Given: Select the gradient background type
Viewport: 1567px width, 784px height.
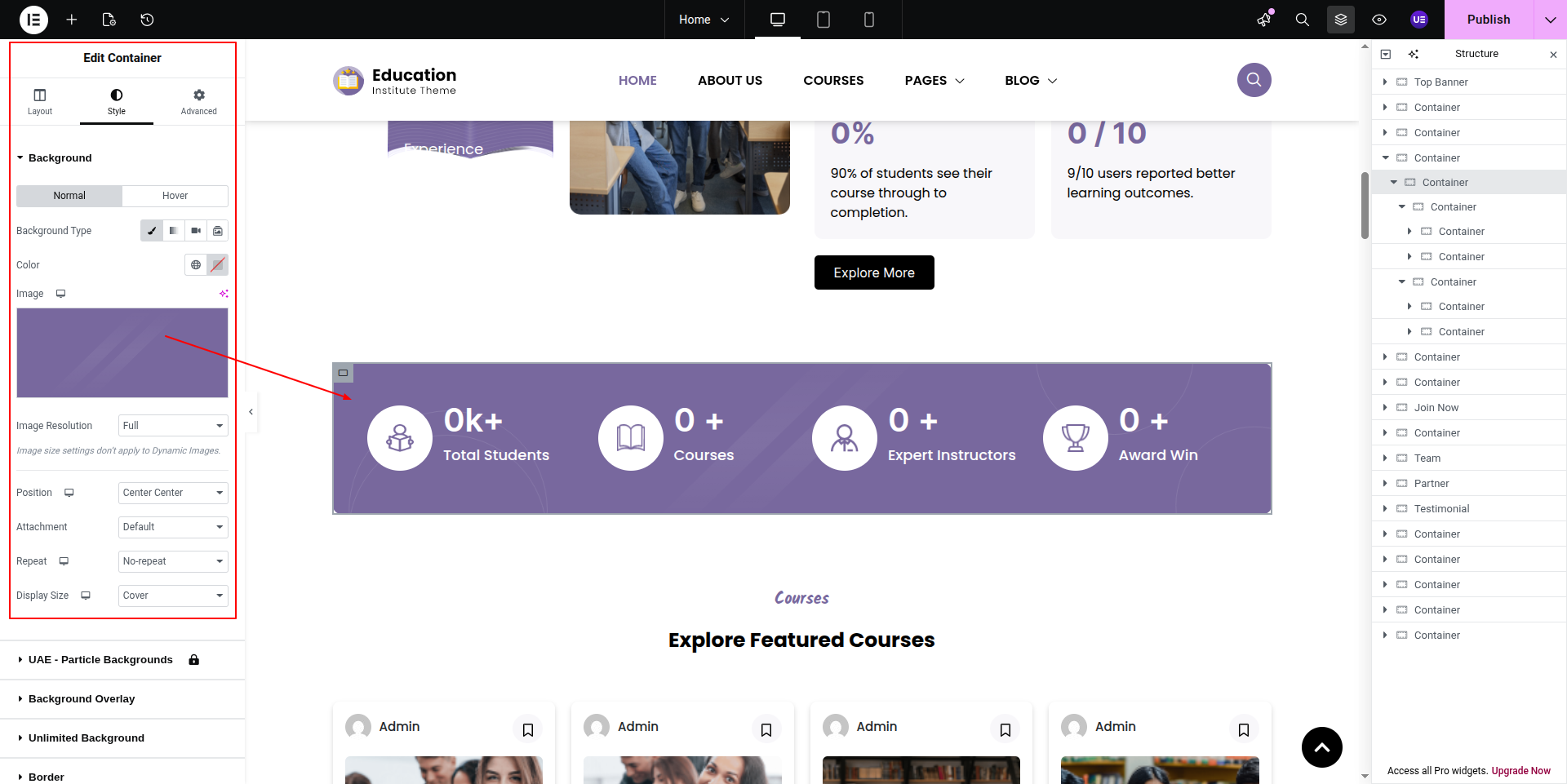Looking at the screenshot, I should (x=174, y=231).
